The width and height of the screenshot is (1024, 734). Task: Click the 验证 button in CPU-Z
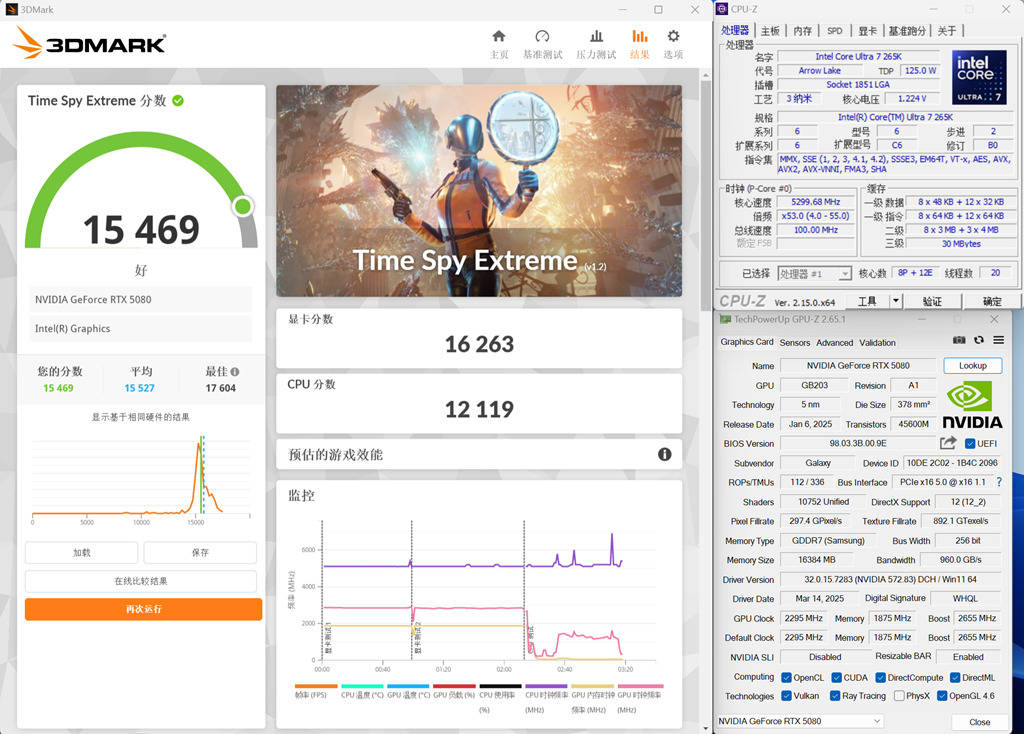pyautogui.click(x=932, y=301)
